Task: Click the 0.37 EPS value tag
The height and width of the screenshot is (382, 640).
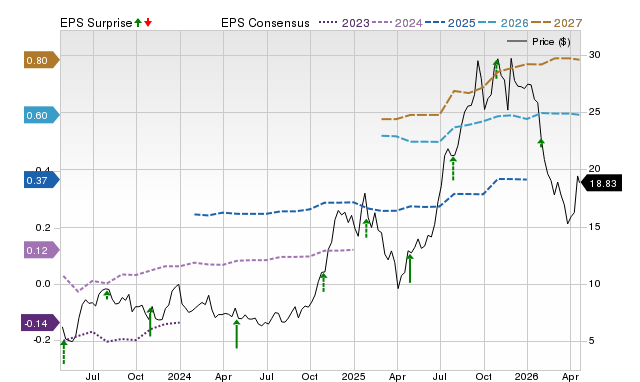Action: [x=42, y=180]
